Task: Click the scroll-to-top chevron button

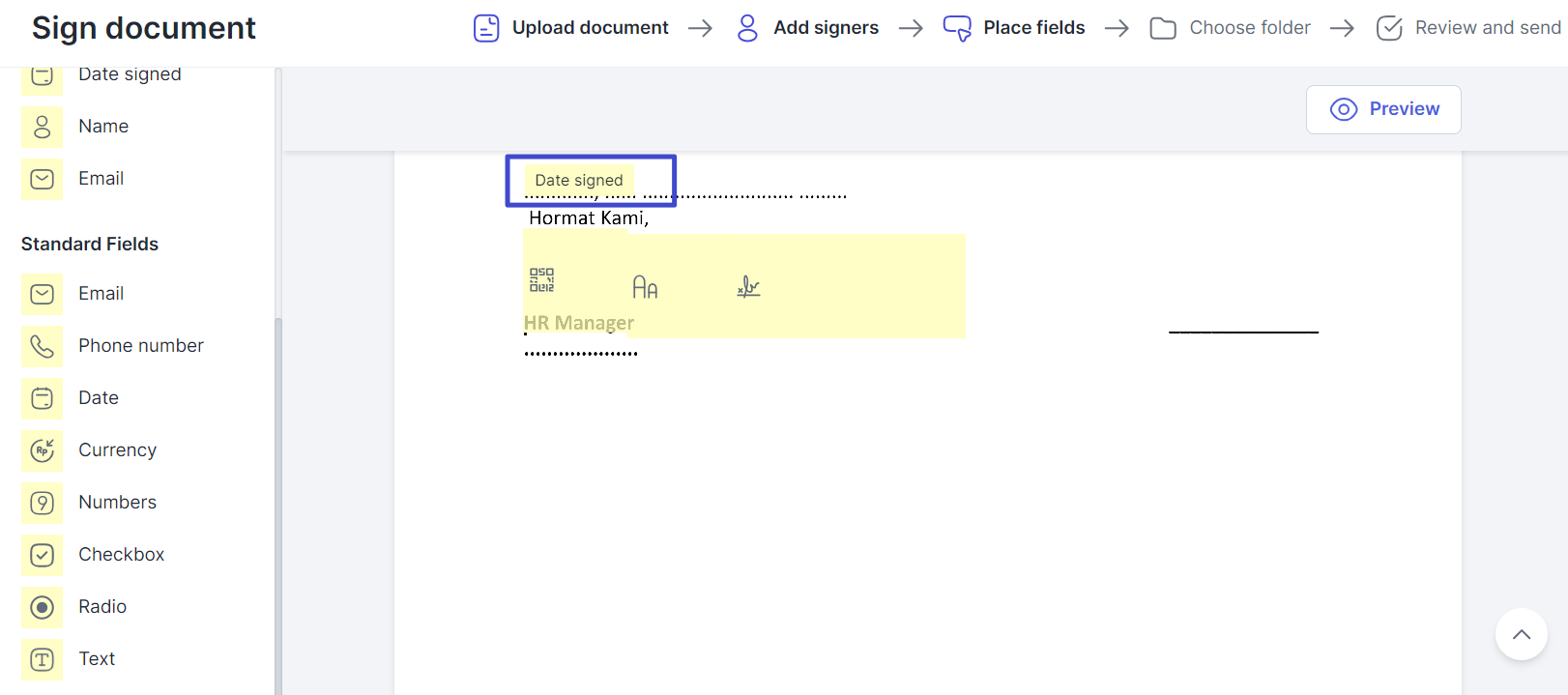Action: 1521,634
